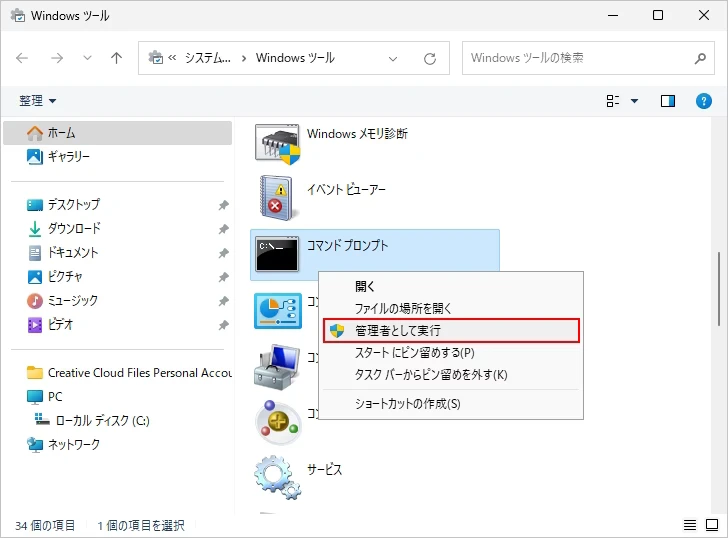Open the recent locations chevron
The image size is (728, 538).
coord(87,58)
